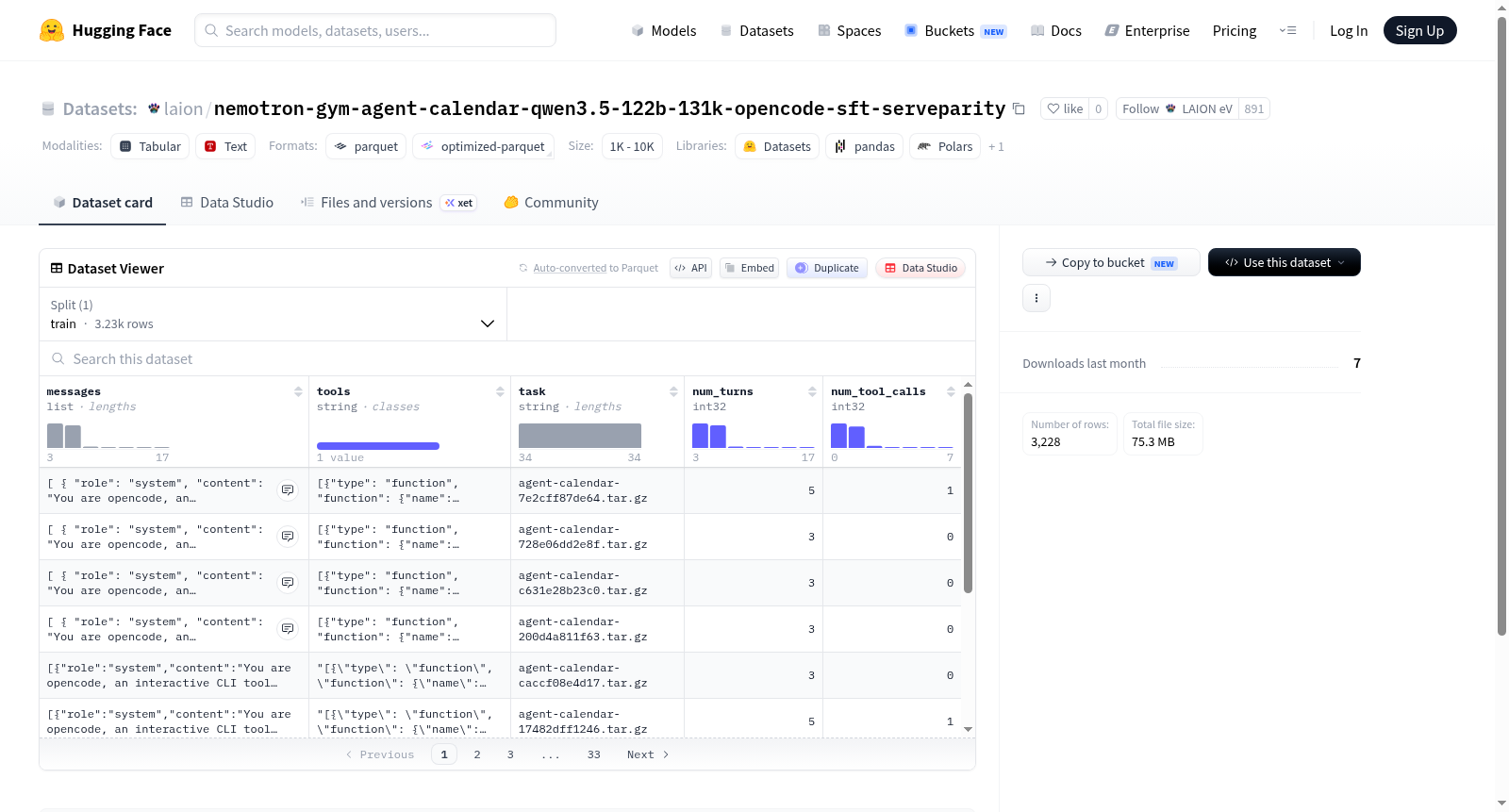Screen dimensions: 1509x812
Task: Open the navigation overflow menu icon
Action: [1287, 30]
